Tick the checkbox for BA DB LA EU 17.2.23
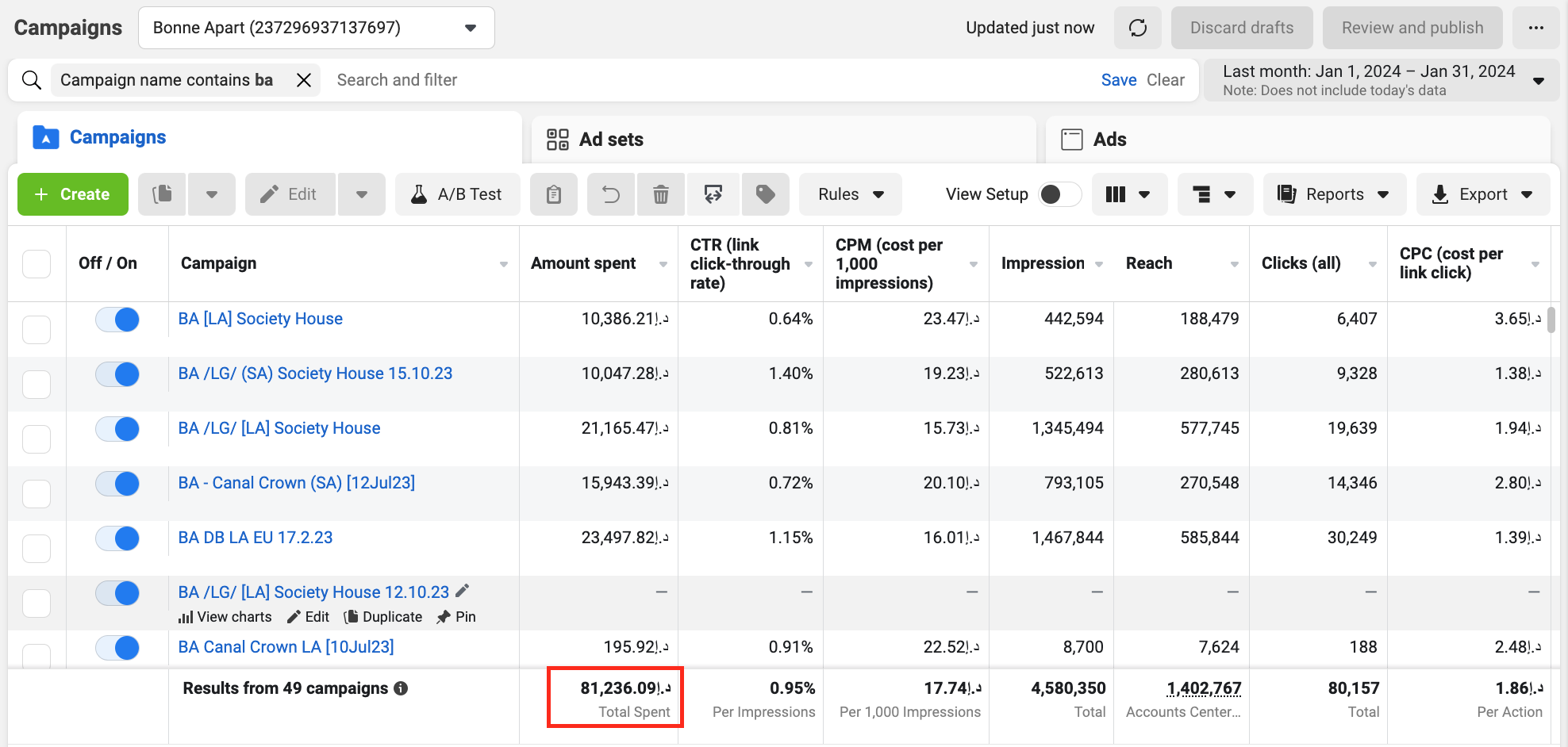Image resolution: width=1568 pixels, height=747 pixels. coord(37,548)
